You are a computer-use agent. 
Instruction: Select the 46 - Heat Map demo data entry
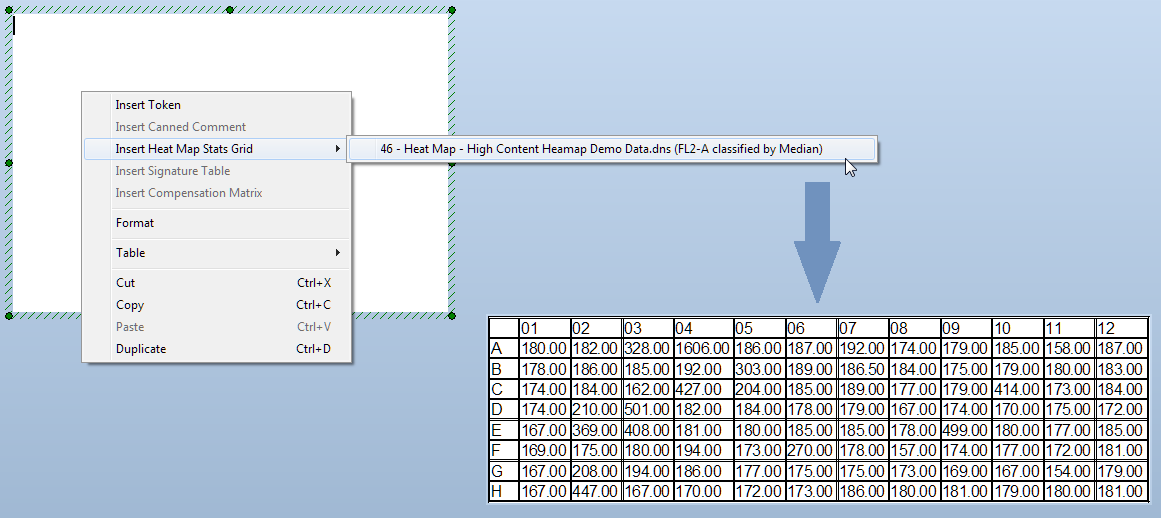pyautogui.click(x=600, y=149)
